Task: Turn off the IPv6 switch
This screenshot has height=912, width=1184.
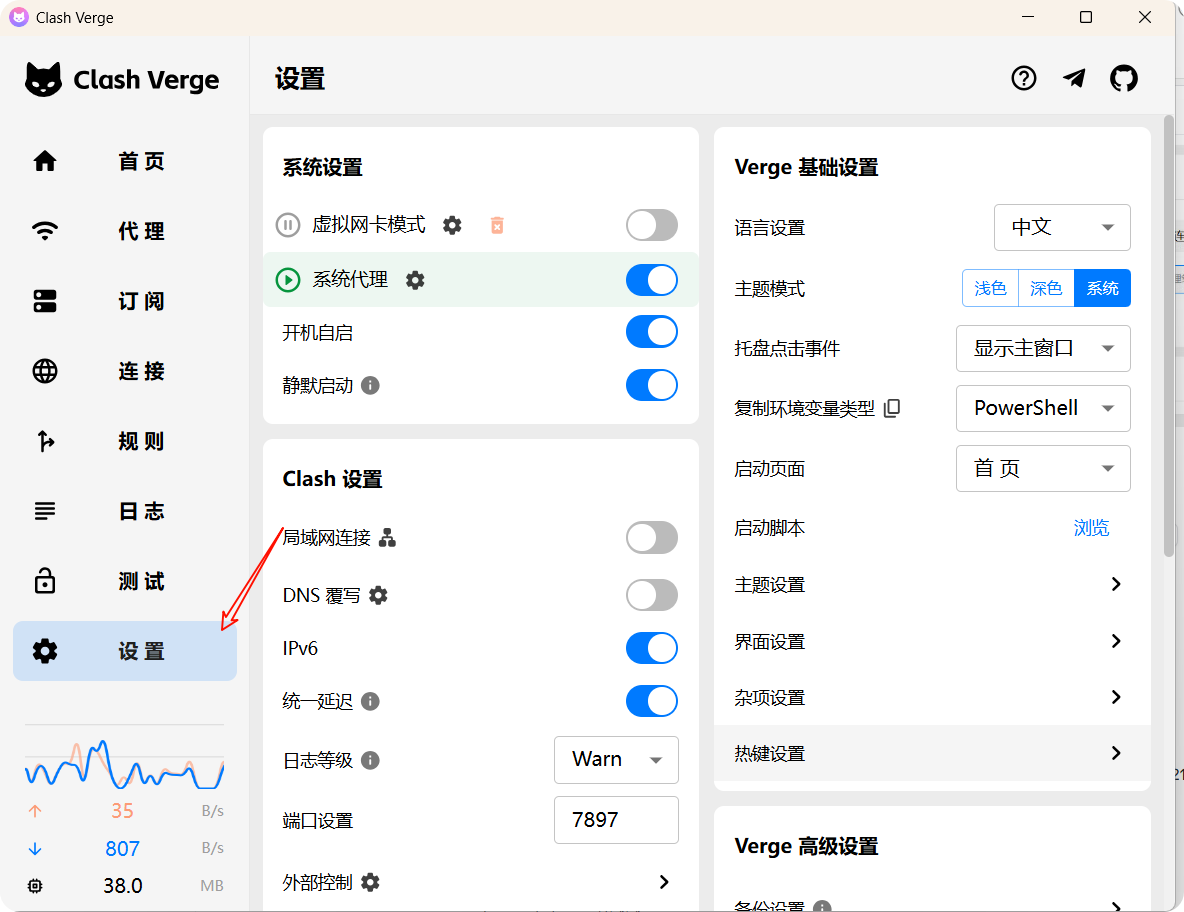Action: [x=652, y=648]
